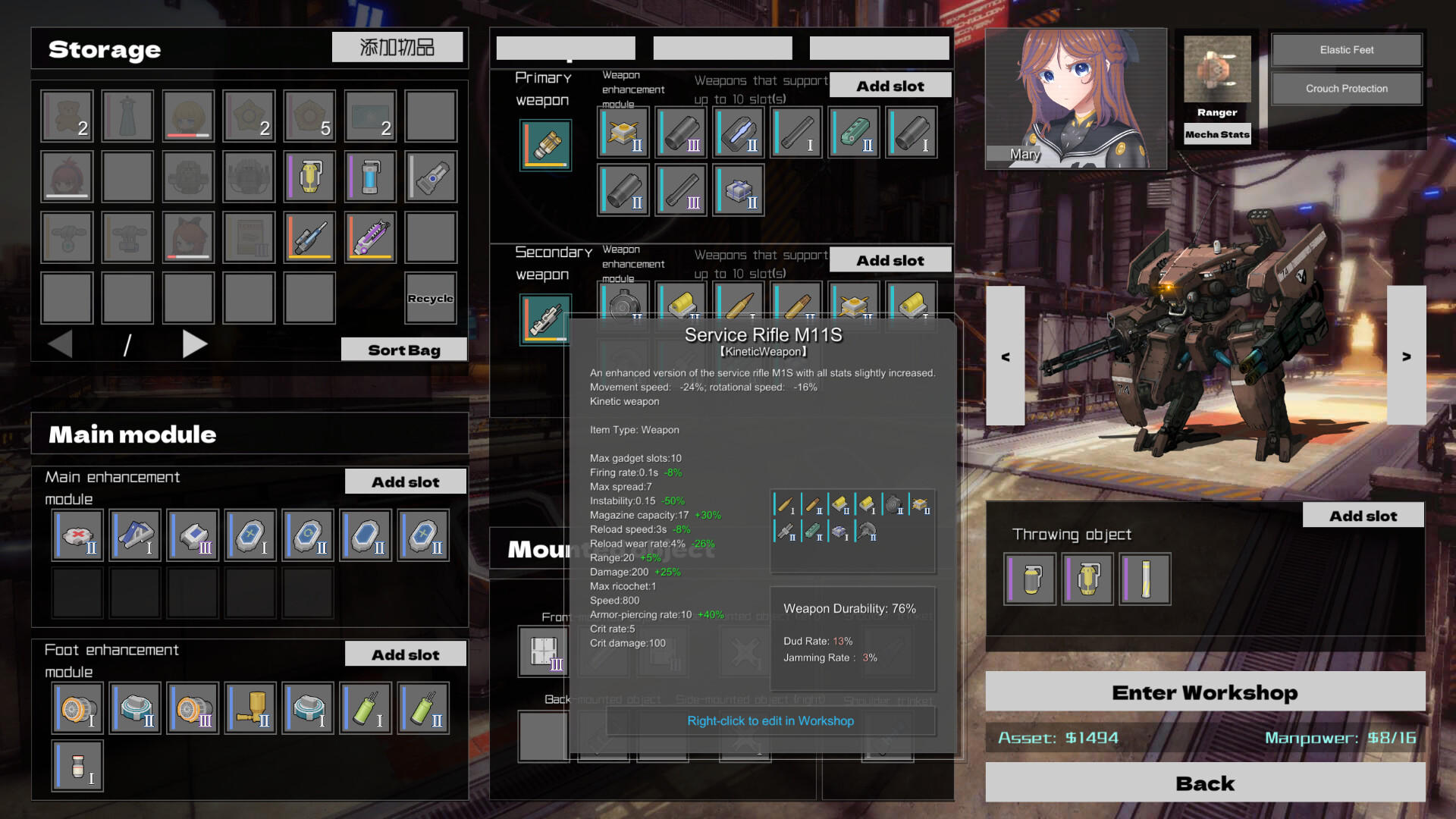Select the yellow grenade item in Storage
The image size is (1456, 819).
(309, 177)
